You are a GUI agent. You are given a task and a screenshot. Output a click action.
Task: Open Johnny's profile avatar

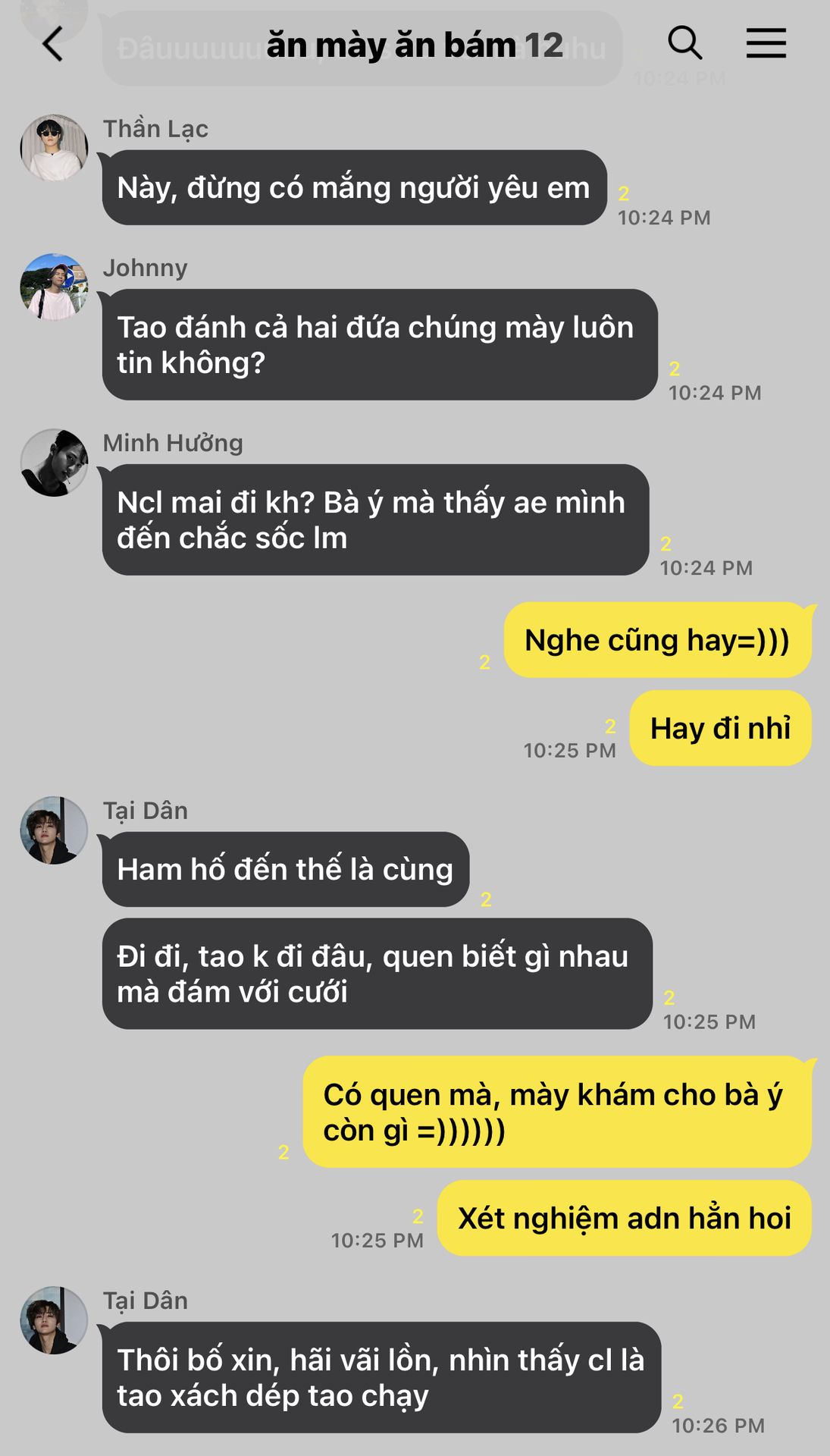[54, 287]
